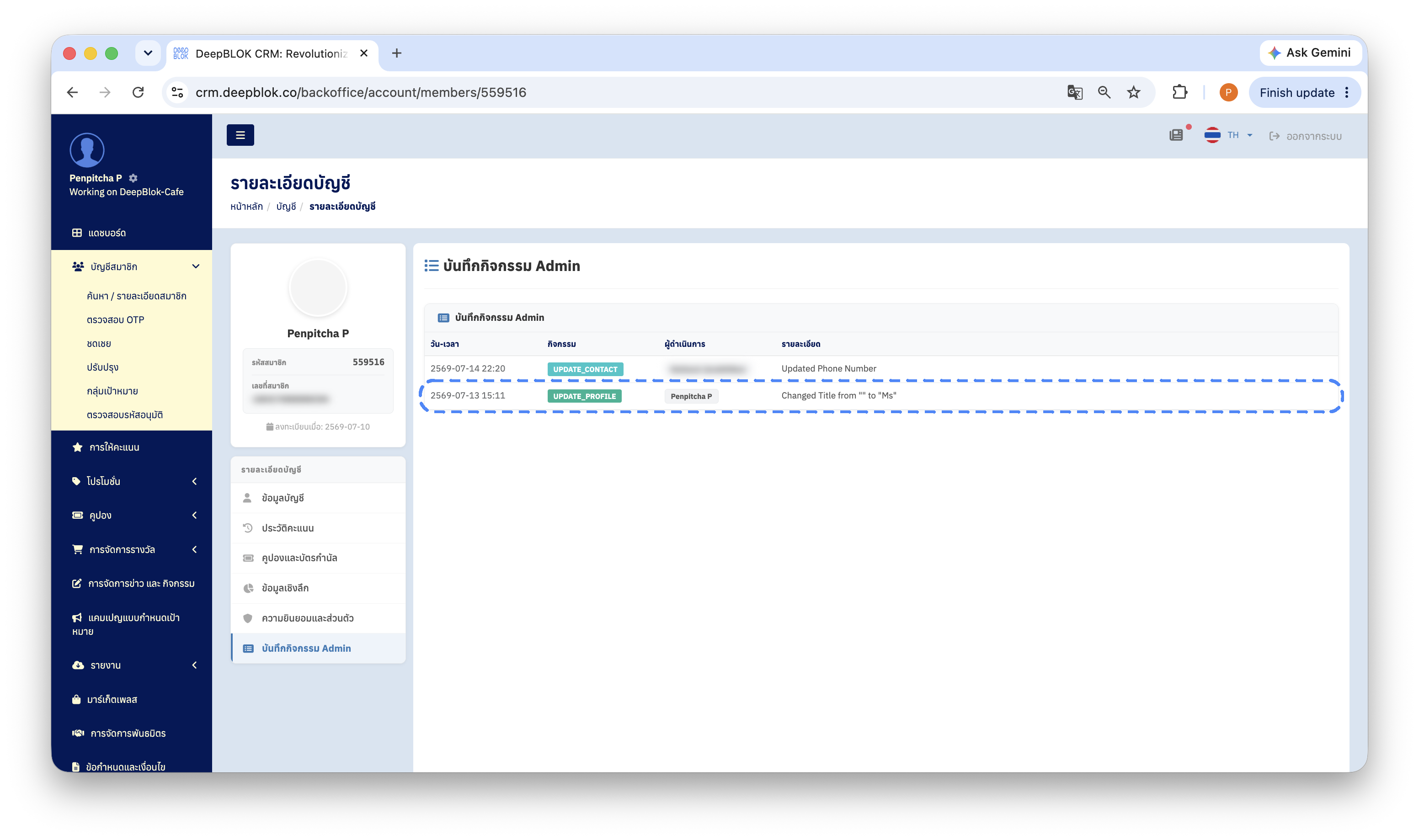Open ตรวจสอบรหัสอนุมัติ submenu item

(x=124, y=415)
